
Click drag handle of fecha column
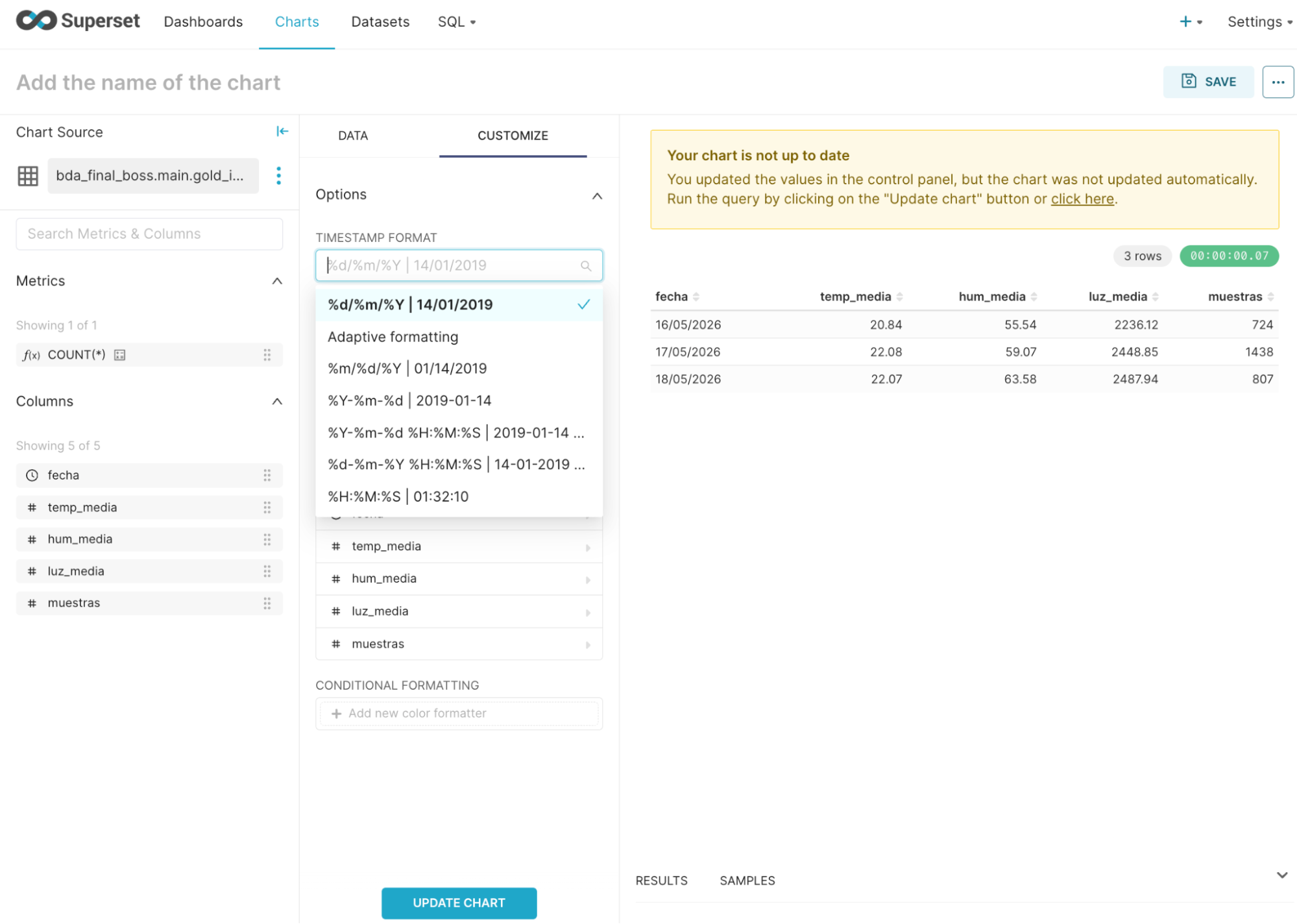point(267,476)
